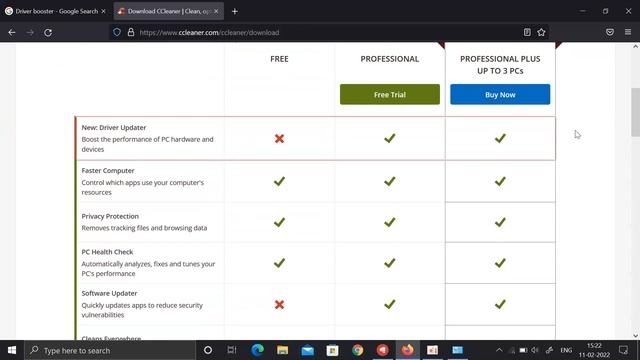Open volume control in system tray
This screenshot has height=360, width=640.
[x=535, y=350]
